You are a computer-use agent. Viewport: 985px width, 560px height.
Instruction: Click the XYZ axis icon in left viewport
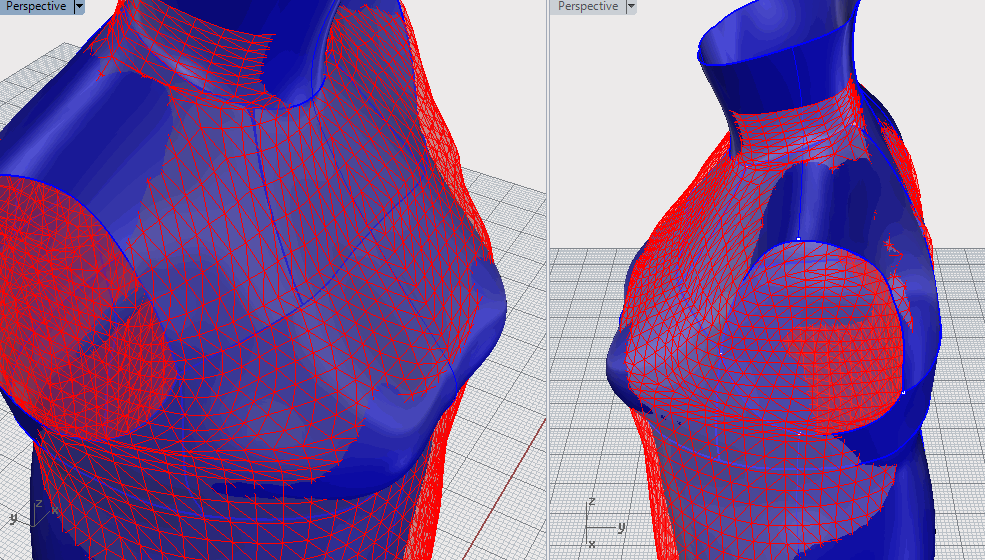pos(33,513)
